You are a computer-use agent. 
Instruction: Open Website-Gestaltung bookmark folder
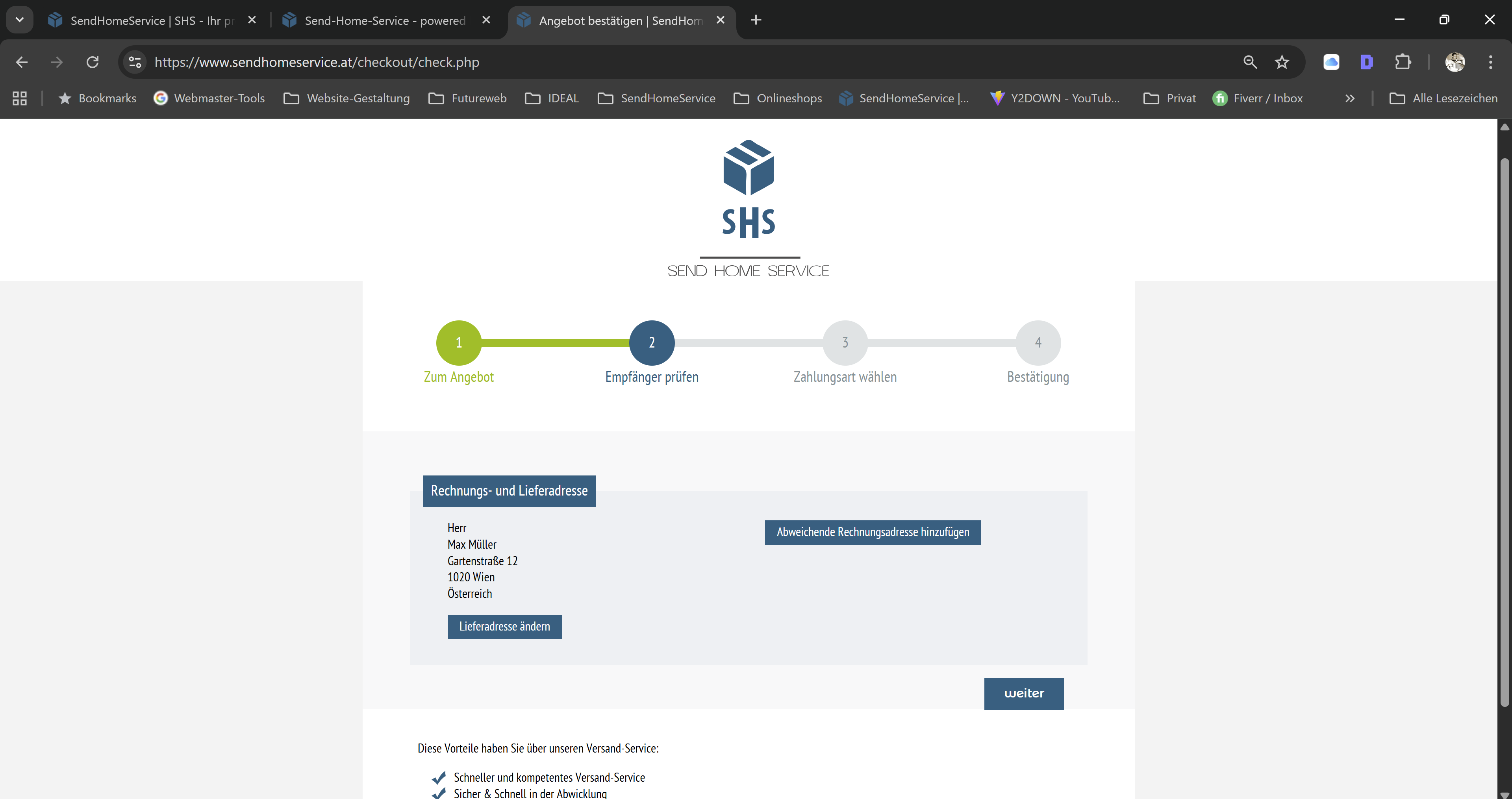coord(346,98)
